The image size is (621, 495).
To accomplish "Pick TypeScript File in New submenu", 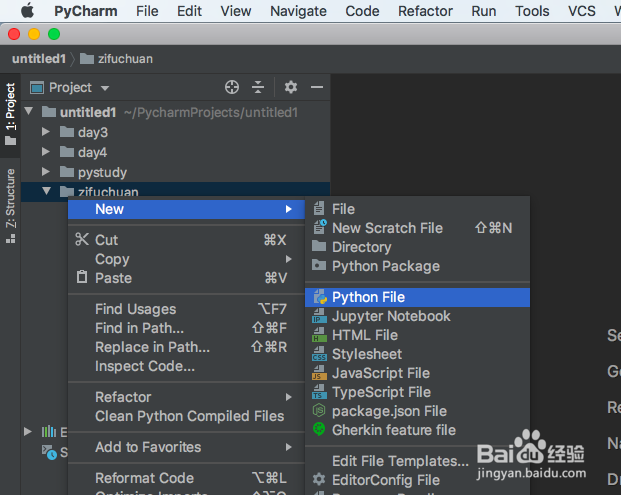I will (417, 392).
